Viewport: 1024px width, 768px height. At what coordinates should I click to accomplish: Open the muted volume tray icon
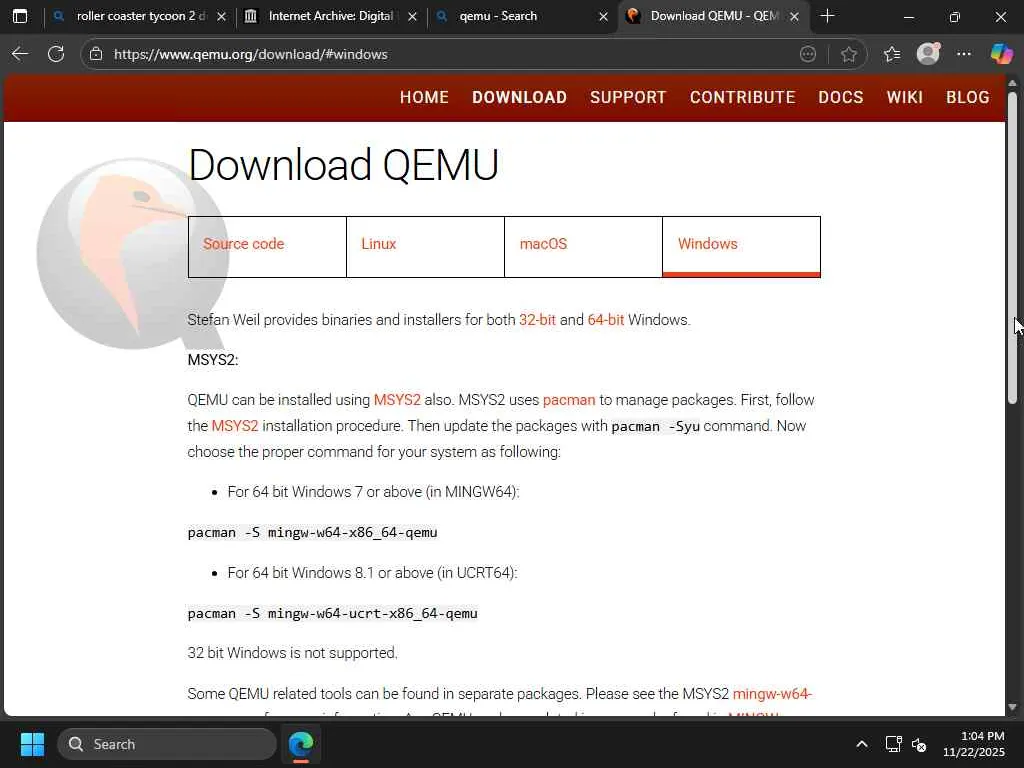pyautogui.click(x=919, y=744)
